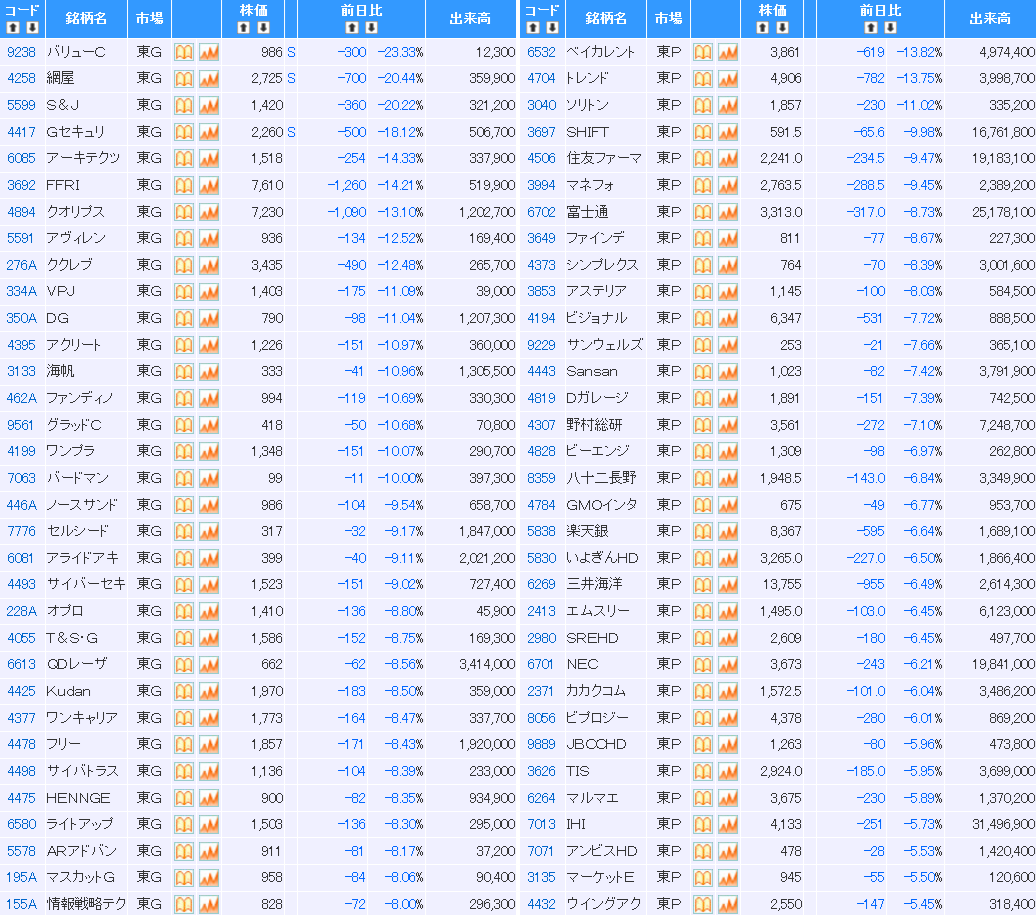Open the book icon for 野村総研
The width and height of the screenshot is (1036, 915).
click(703, 425)
